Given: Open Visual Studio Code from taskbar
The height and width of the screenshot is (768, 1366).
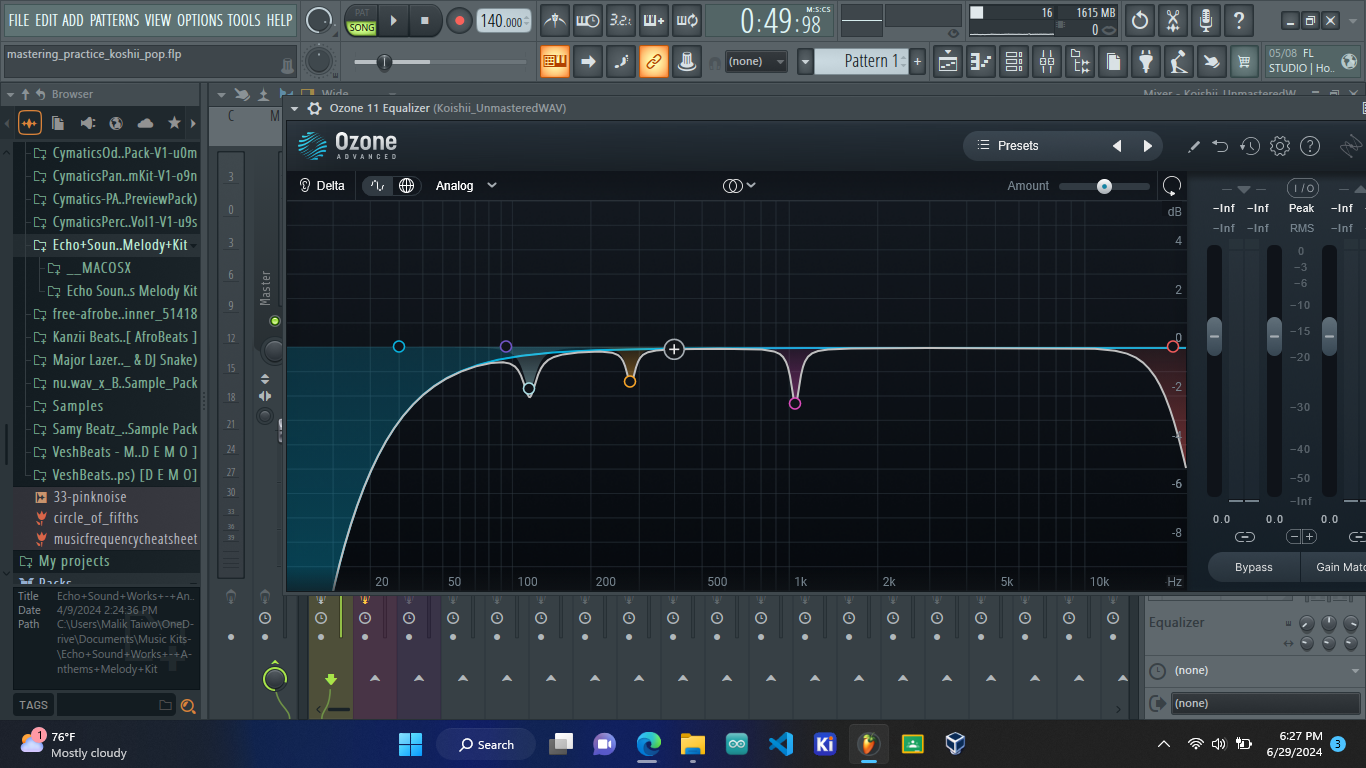Looking at the screenshot, I should 781,744.
